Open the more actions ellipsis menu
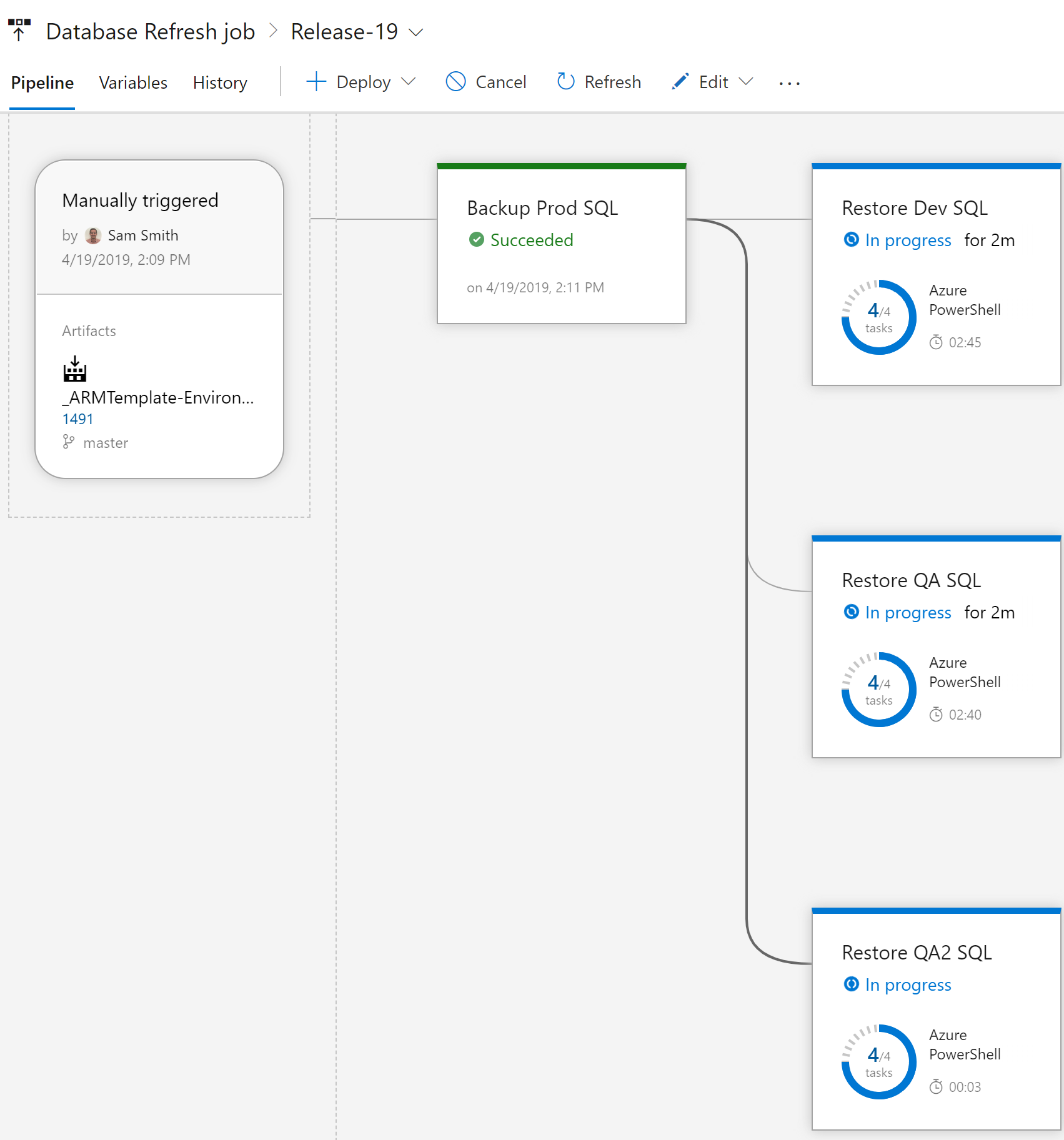The image size is (1064, 1140). 789,83
